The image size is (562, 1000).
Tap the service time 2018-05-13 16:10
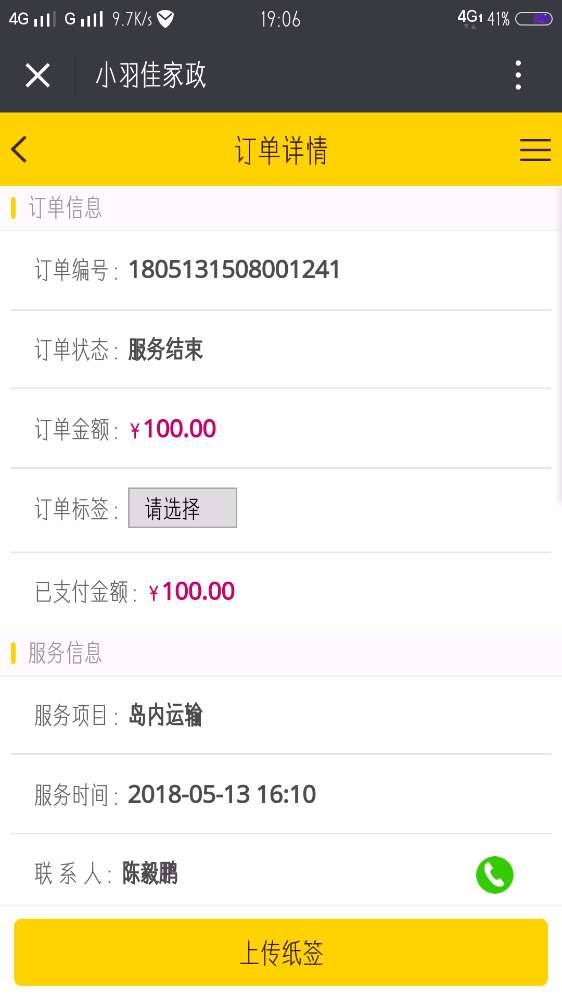tap(222, 795)
